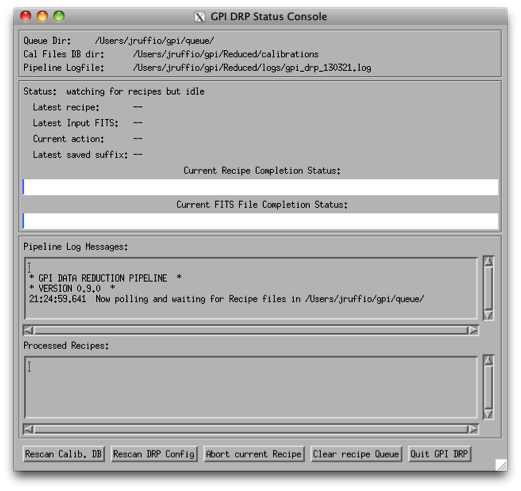
Task: Click the 'Latest saved suffix:' label
Action: pos(80,155)
